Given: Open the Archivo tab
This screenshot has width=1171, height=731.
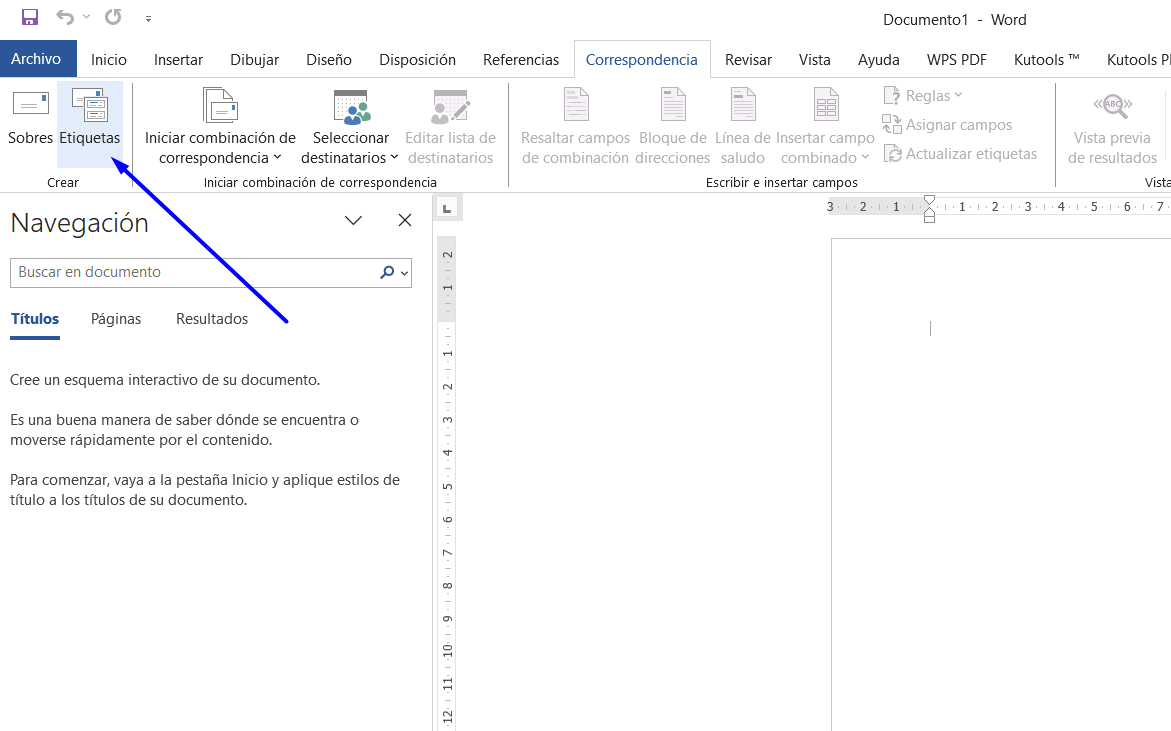Looking at the screenshot, I should [x=36, y=59].
